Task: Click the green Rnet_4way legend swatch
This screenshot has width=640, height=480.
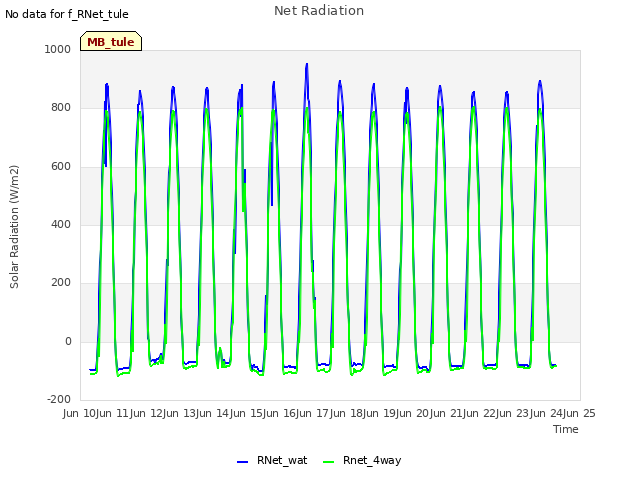Action: [x=329, y=462]
